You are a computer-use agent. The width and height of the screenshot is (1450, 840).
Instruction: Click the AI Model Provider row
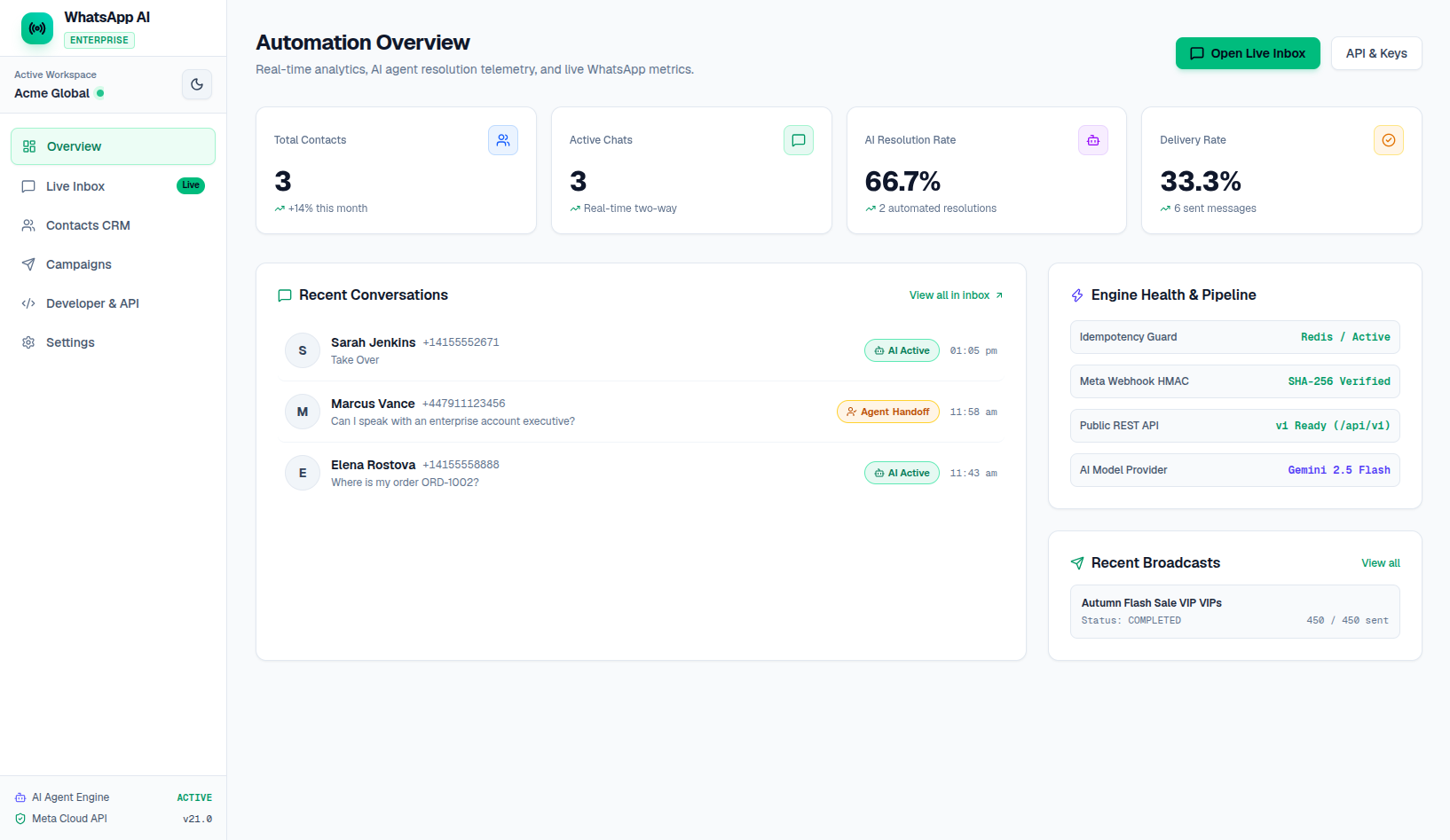click(x=1235, y=470)
